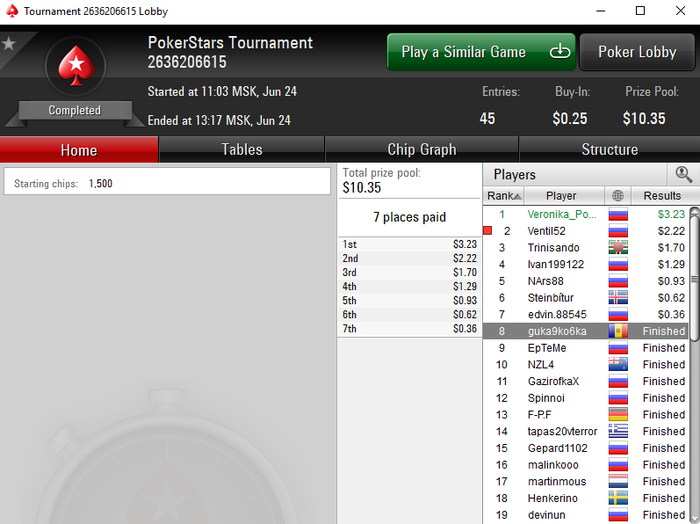Click guka9ko6ka's Moldova flag icon
Viewport: 700px width, 524px height.
(618, 331)
